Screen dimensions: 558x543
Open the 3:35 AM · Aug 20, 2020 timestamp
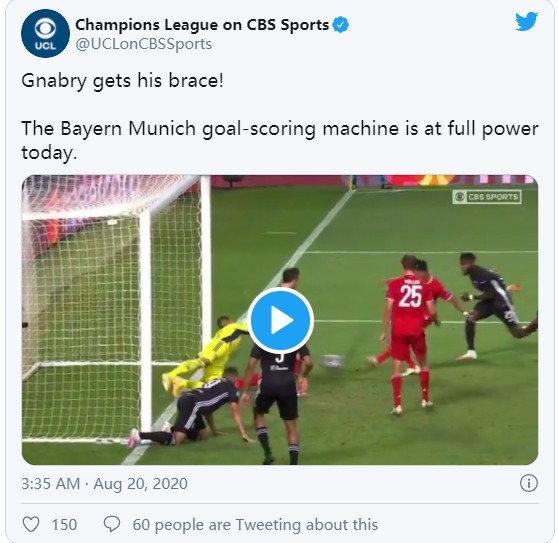point(104,484)
